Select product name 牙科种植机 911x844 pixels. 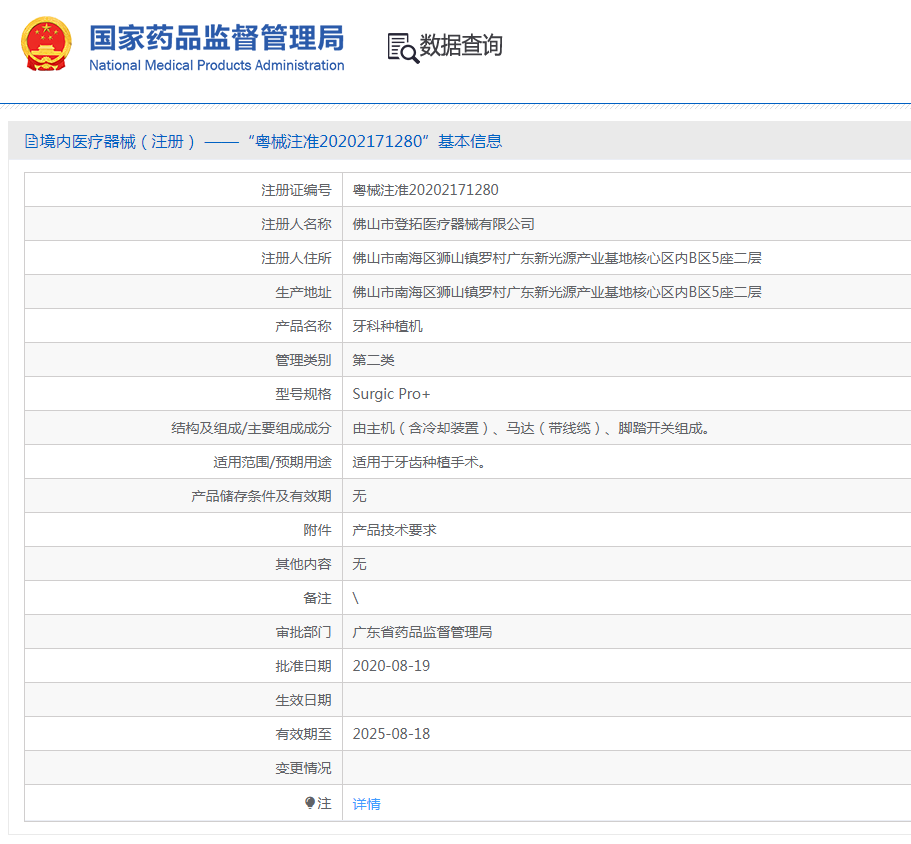click(387, 326)
